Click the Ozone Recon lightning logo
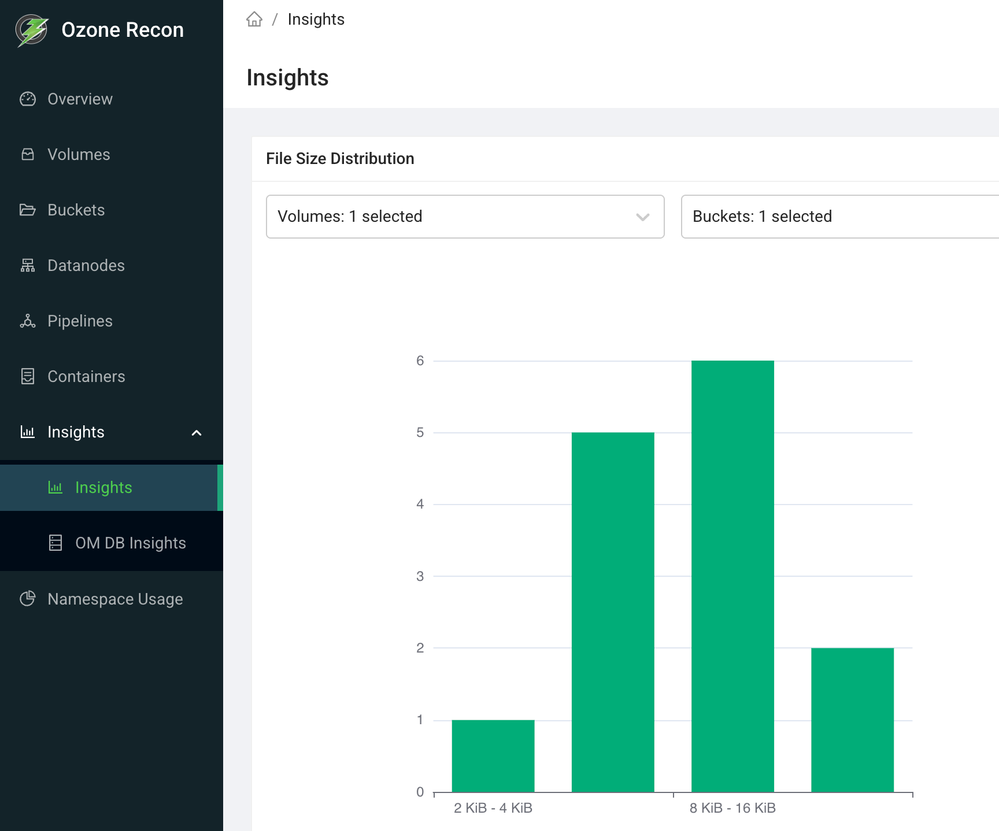 pyautogui.click(x=31, y=30)
